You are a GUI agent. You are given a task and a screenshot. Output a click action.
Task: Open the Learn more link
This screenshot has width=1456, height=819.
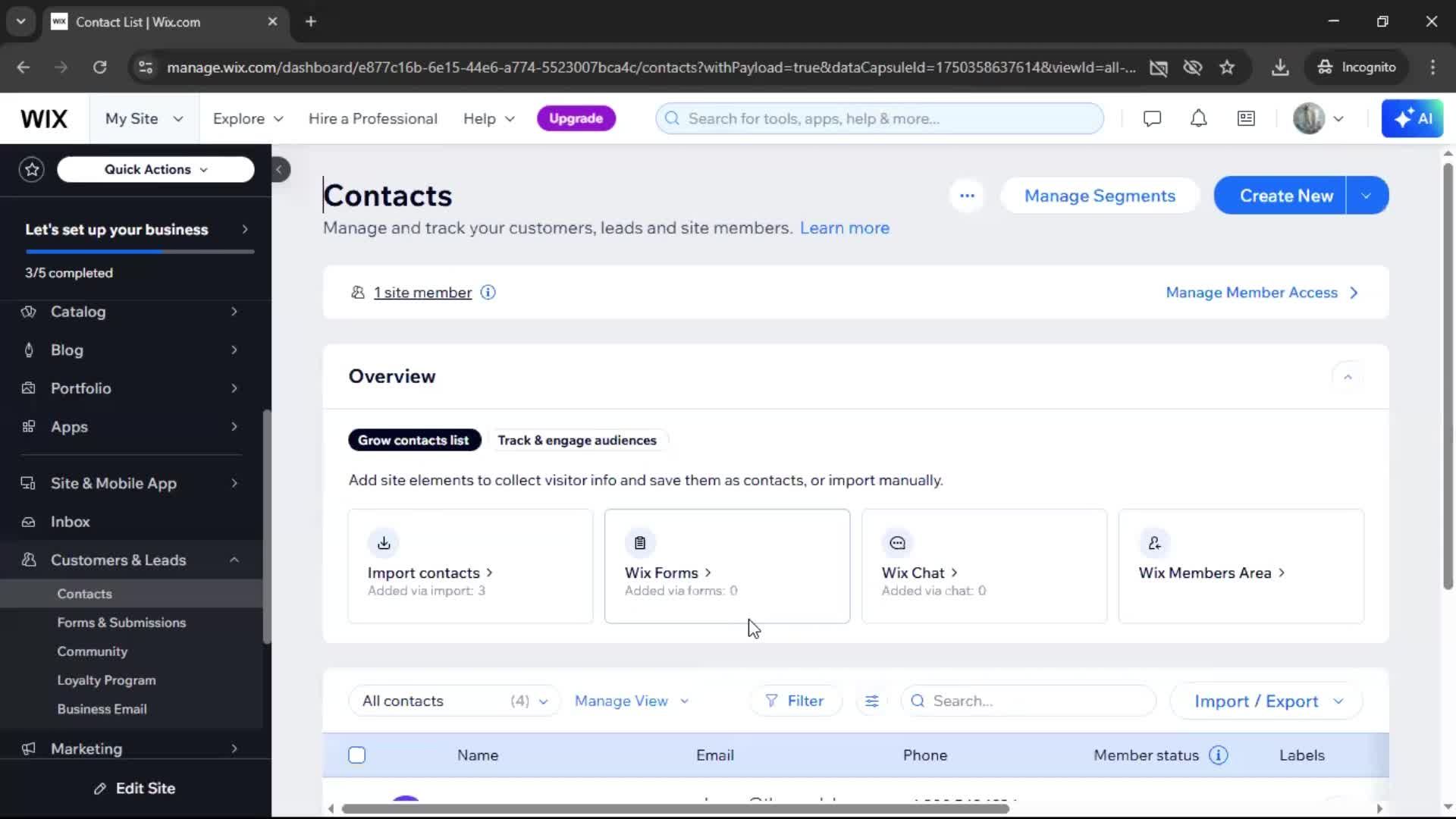tap(845, 228)
